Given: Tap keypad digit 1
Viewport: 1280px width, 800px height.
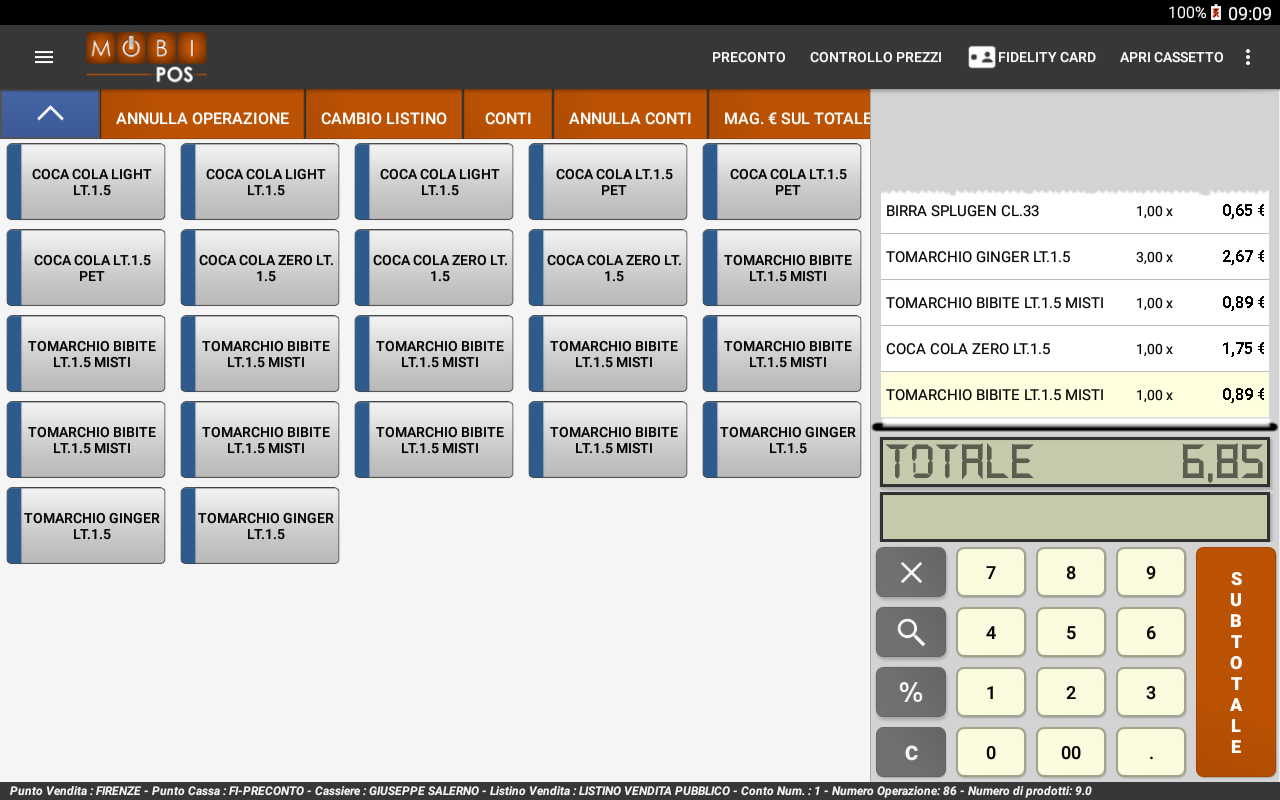Looking at the screenshot, I should point(991,692).
